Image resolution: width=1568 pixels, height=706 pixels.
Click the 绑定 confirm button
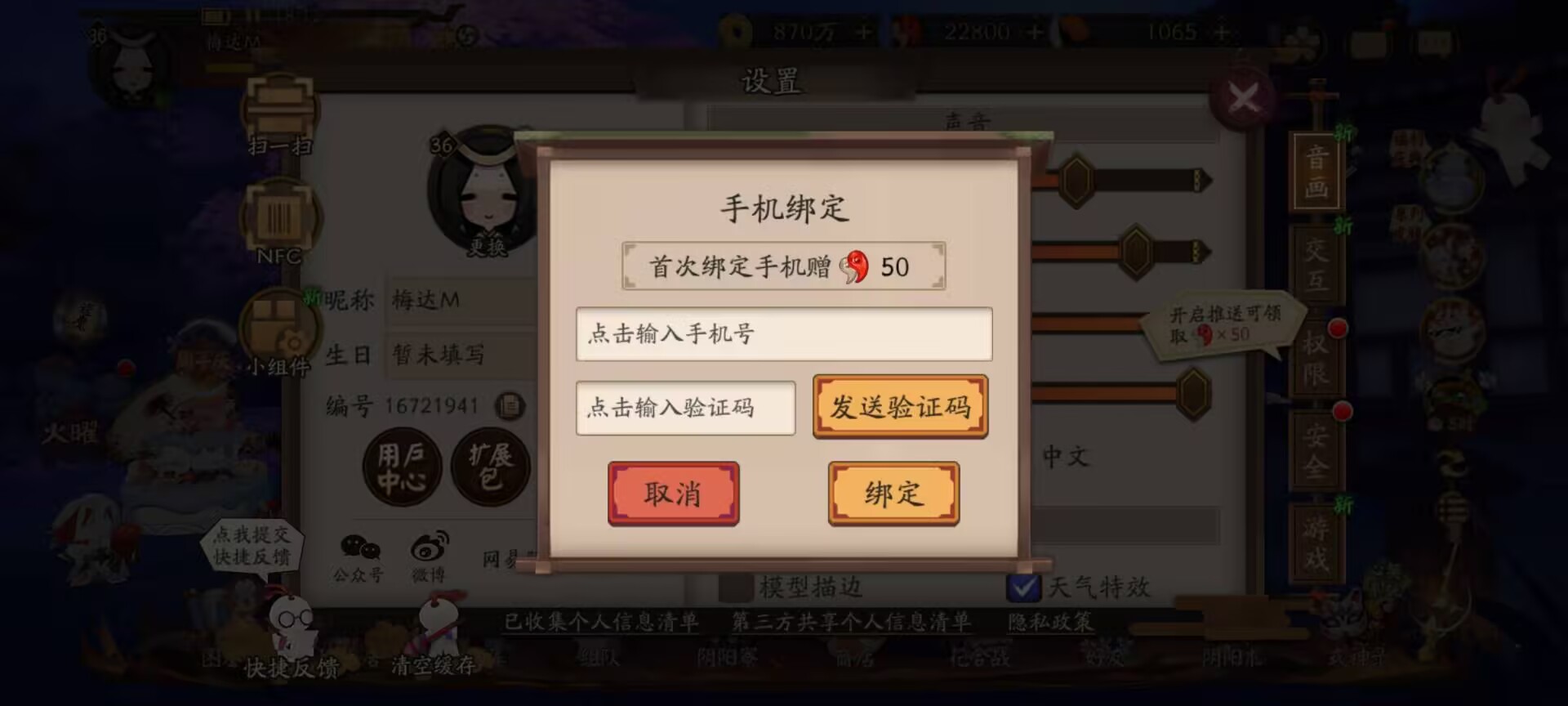pos(893,493)
